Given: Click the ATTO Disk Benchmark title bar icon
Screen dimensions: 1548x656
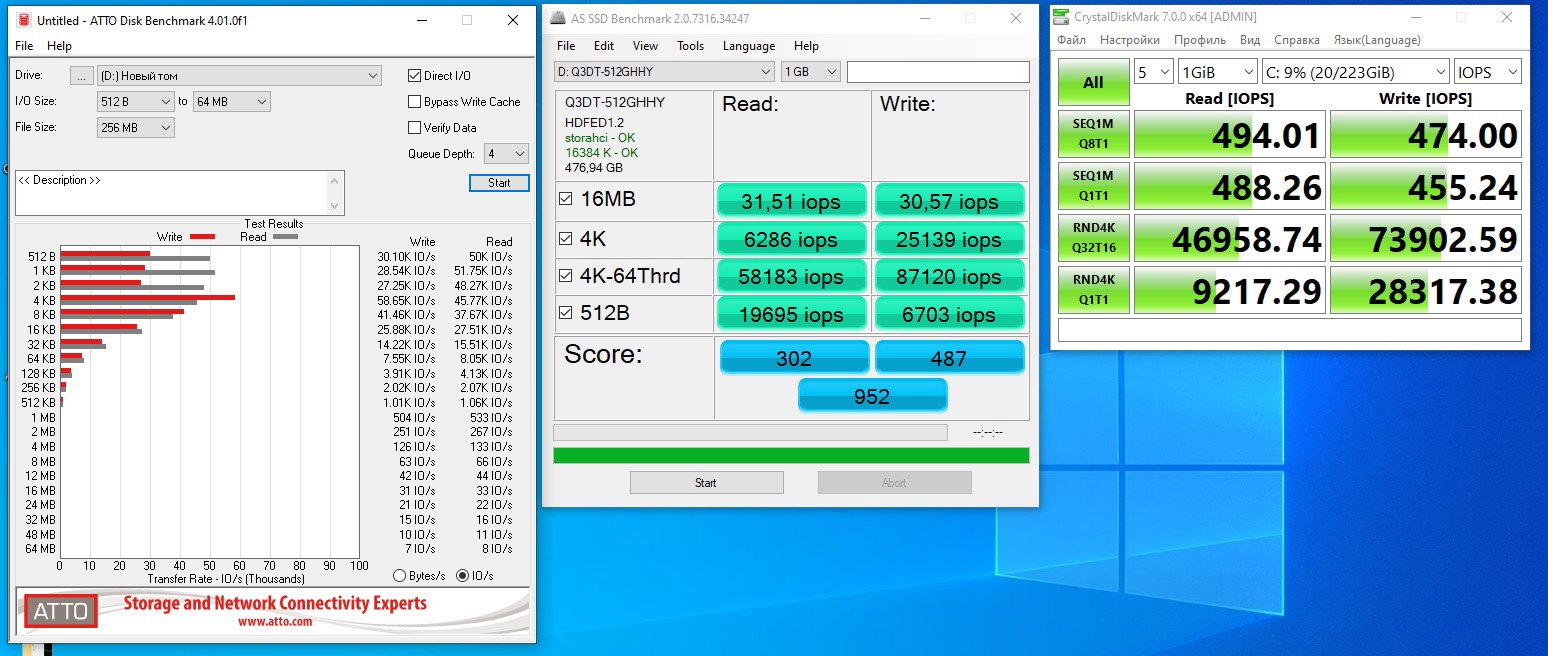Looking at the screenshot, I should click(x=24, y=20).
